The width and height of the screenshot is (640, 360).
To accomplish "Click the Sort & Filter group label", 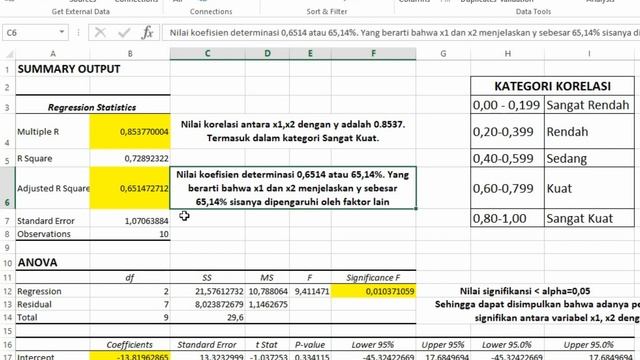I will point(327,12).
